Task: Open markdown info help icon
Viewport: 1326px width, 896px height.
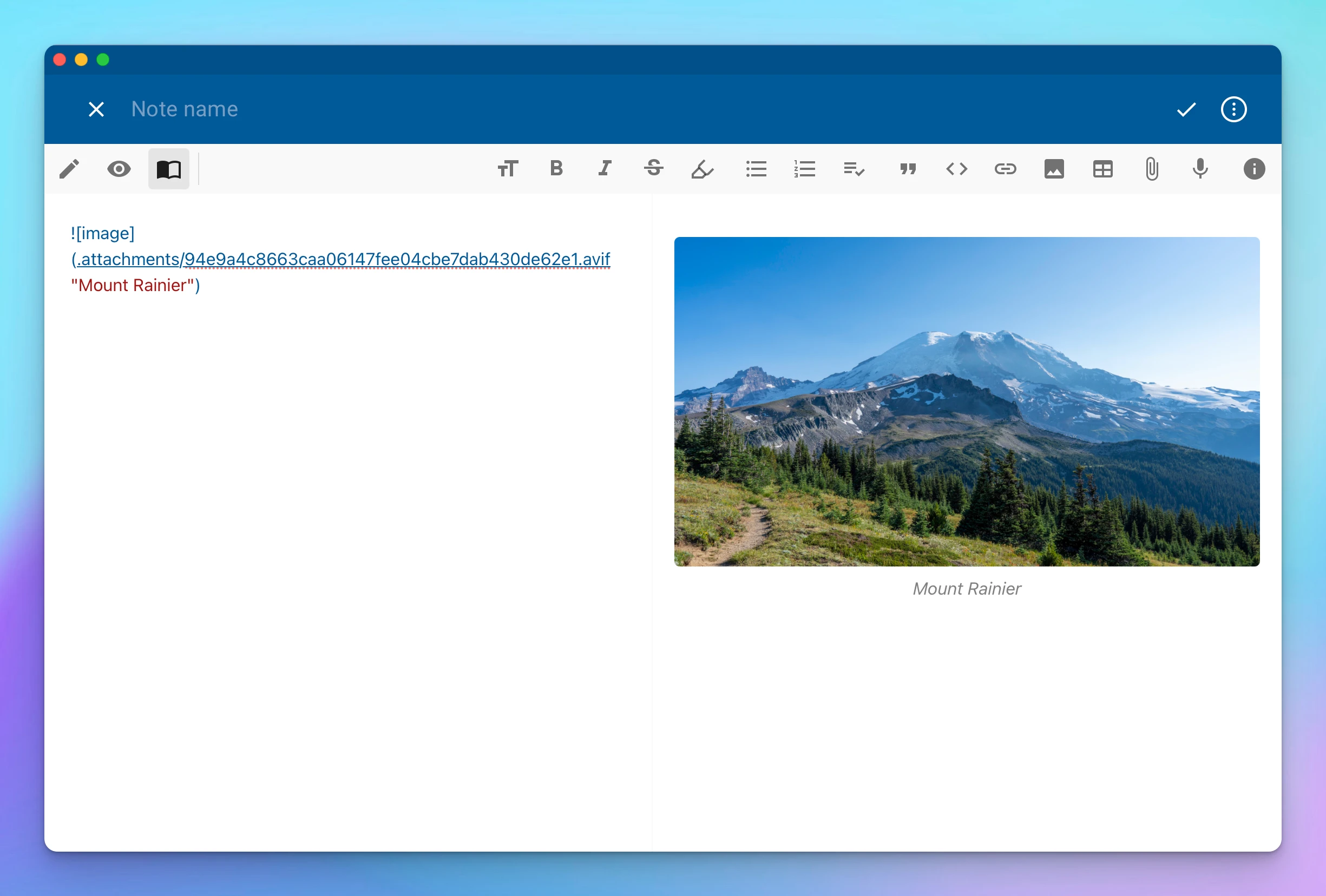Action: [1254, 169]
